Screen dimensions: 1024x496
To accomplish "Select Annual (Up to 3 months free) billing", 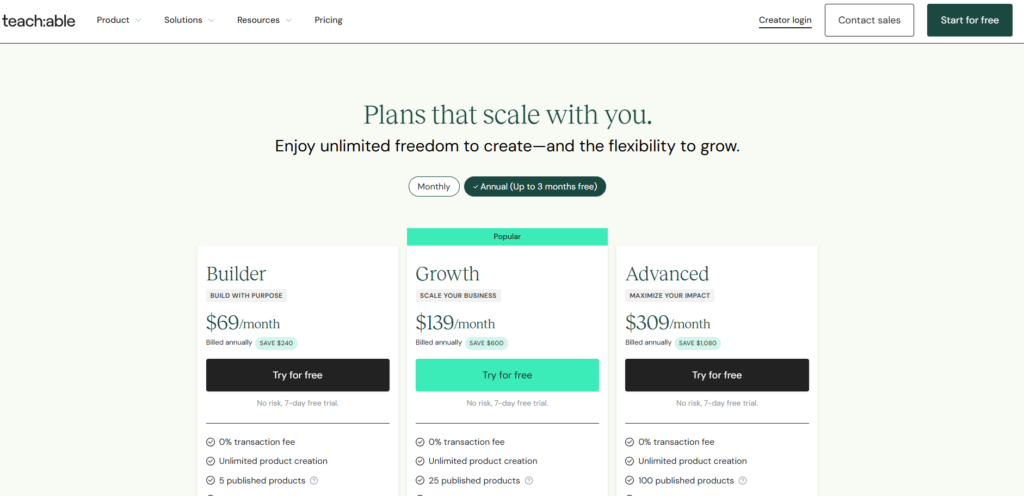I will coord(535,186).
